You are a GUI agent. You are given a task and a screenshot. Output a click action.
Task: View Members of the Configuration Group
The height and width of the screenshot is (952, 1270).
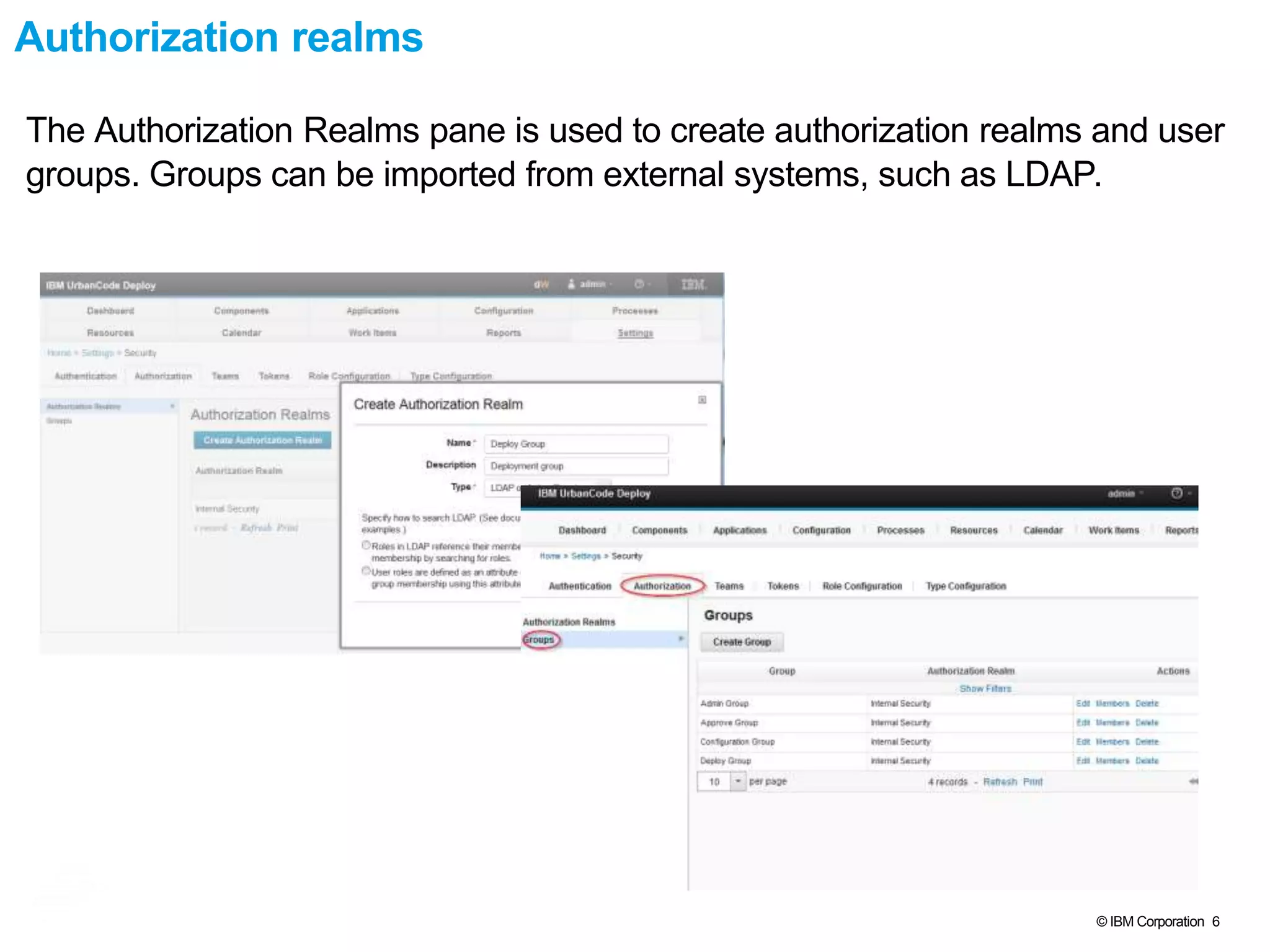click(x=1112, y=742)
